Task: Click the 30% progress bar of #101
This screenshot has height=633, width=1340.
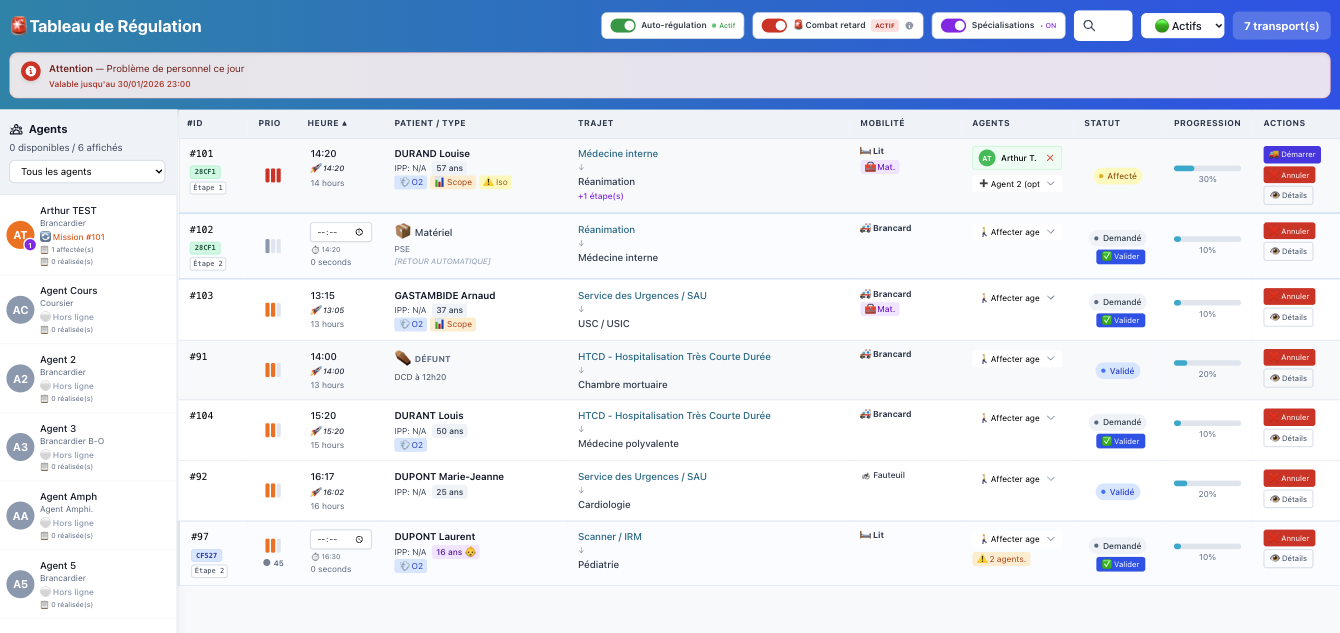Action: (1207, 168)
